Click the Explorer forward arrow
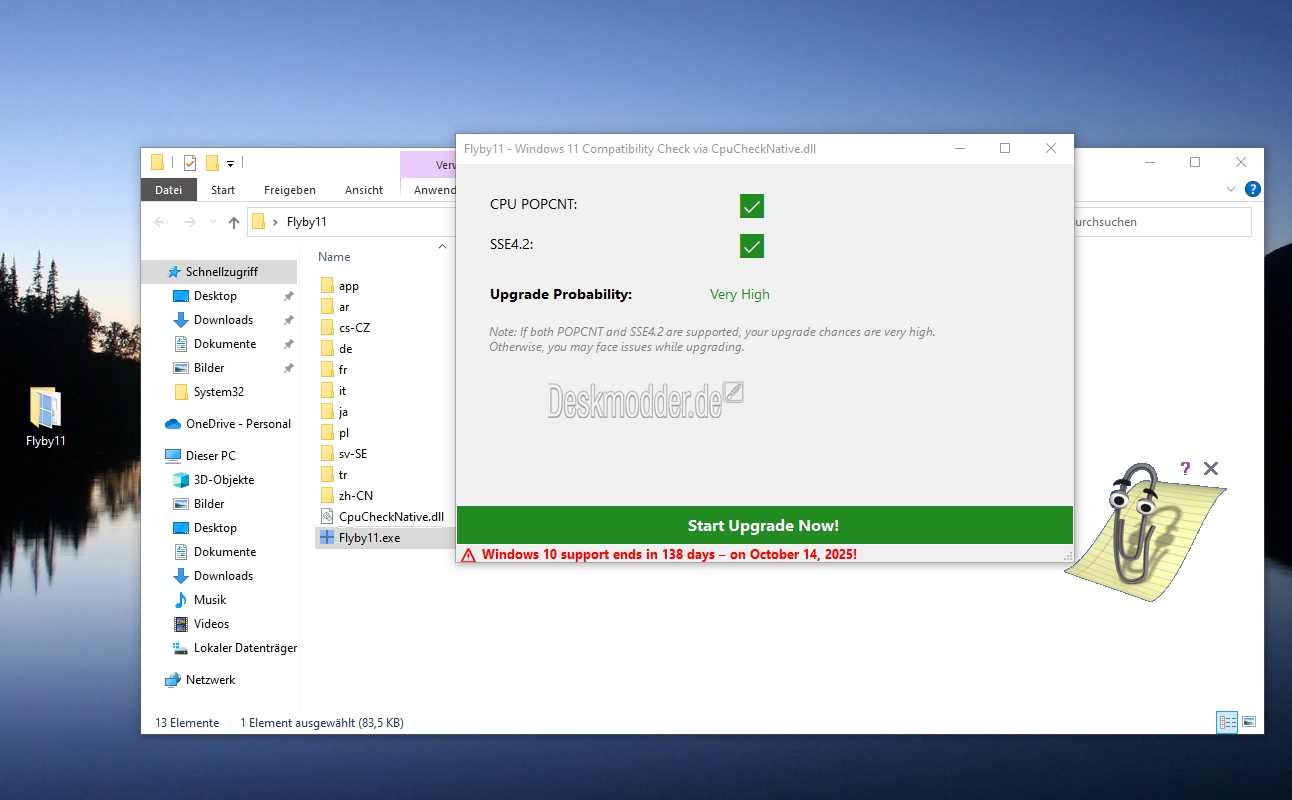1292x800 pixels. pyautogui.click(x=190, y=222)
